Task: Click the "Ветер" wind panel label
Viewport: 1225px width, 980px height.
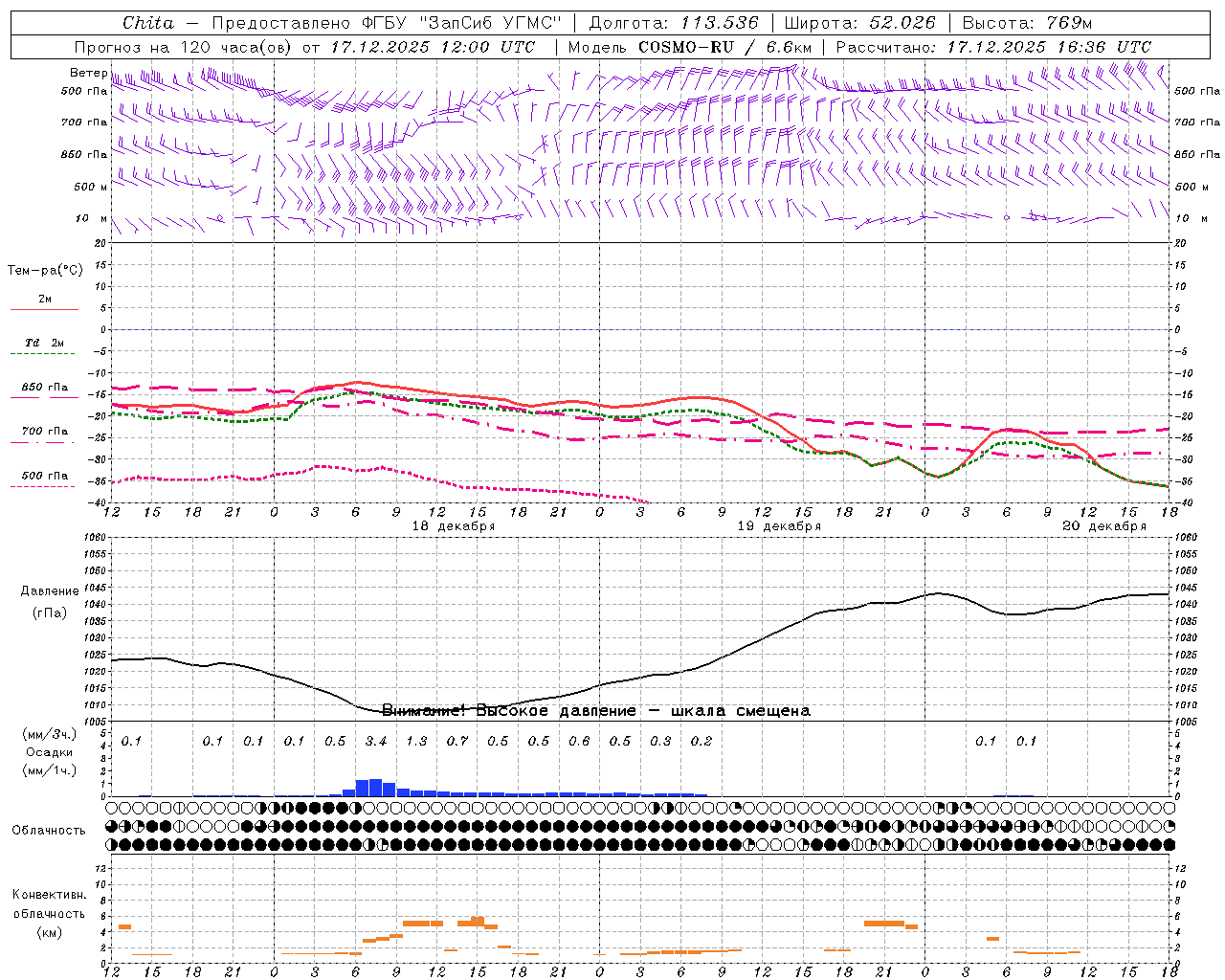Action: (x=88, y=73)
